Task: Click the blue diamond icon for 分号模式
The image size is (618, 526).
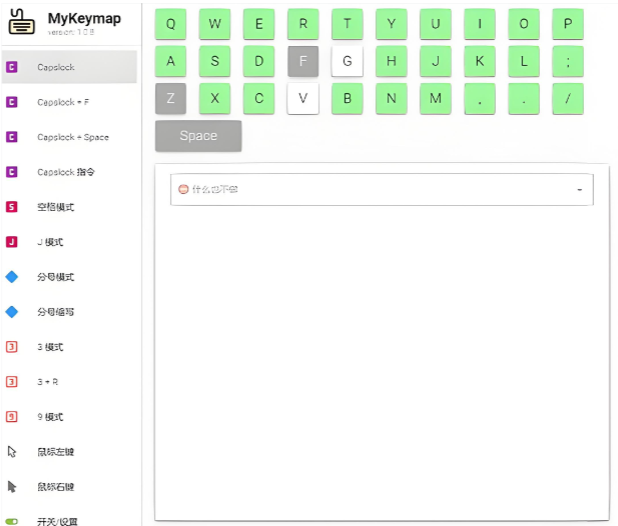Action: (x=12, y=277)
